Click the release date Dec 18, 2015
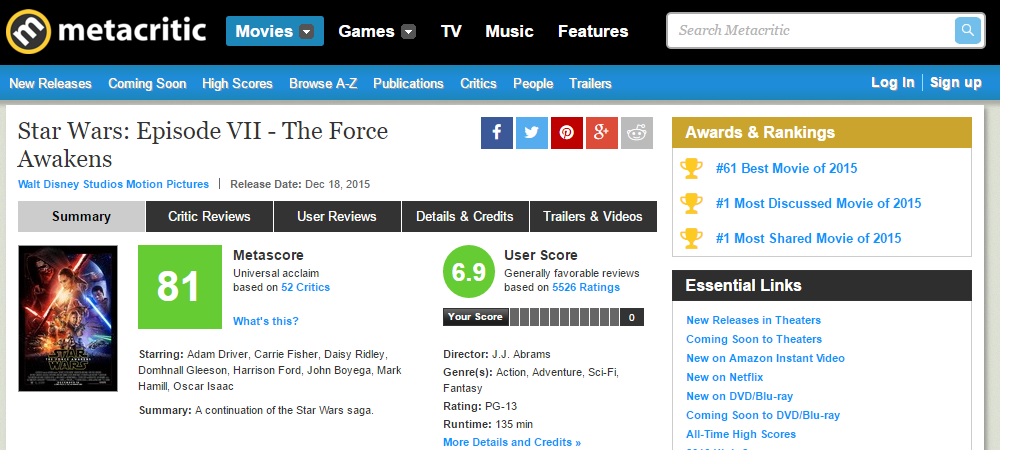 (338, 184)
